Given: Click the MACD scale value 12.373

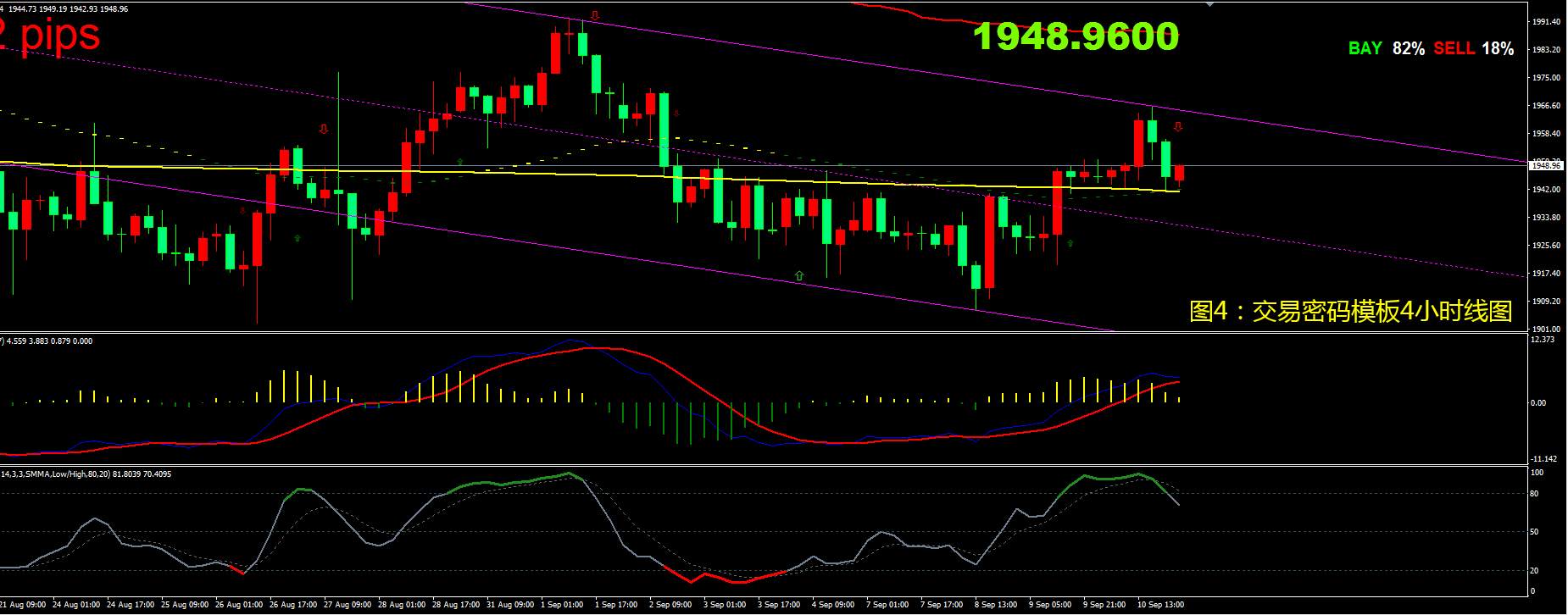Looking at the screenshot, I should click(x=1543, y=340).
